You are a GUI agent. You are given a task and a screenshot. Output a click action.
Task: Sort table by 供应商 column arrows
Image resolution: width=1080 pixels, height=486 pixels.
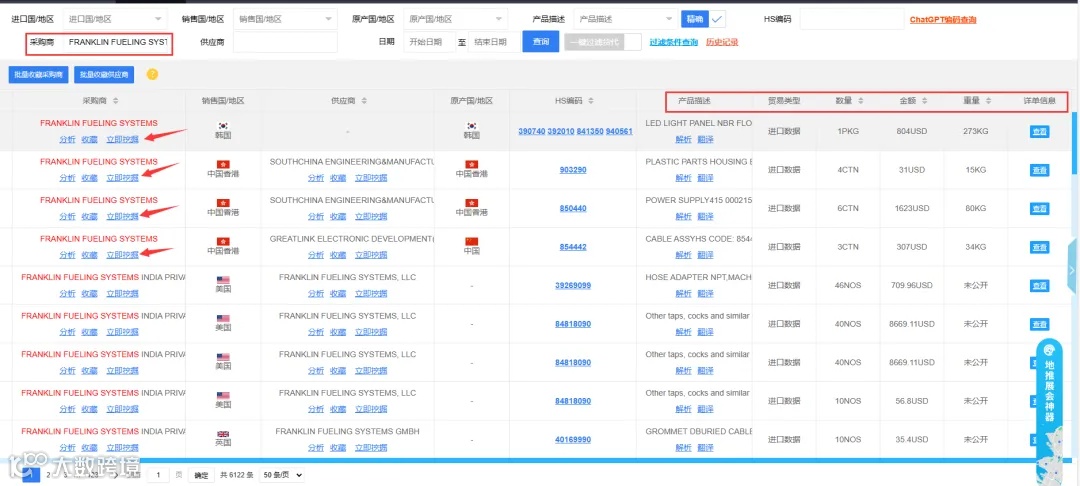[364, 101]
